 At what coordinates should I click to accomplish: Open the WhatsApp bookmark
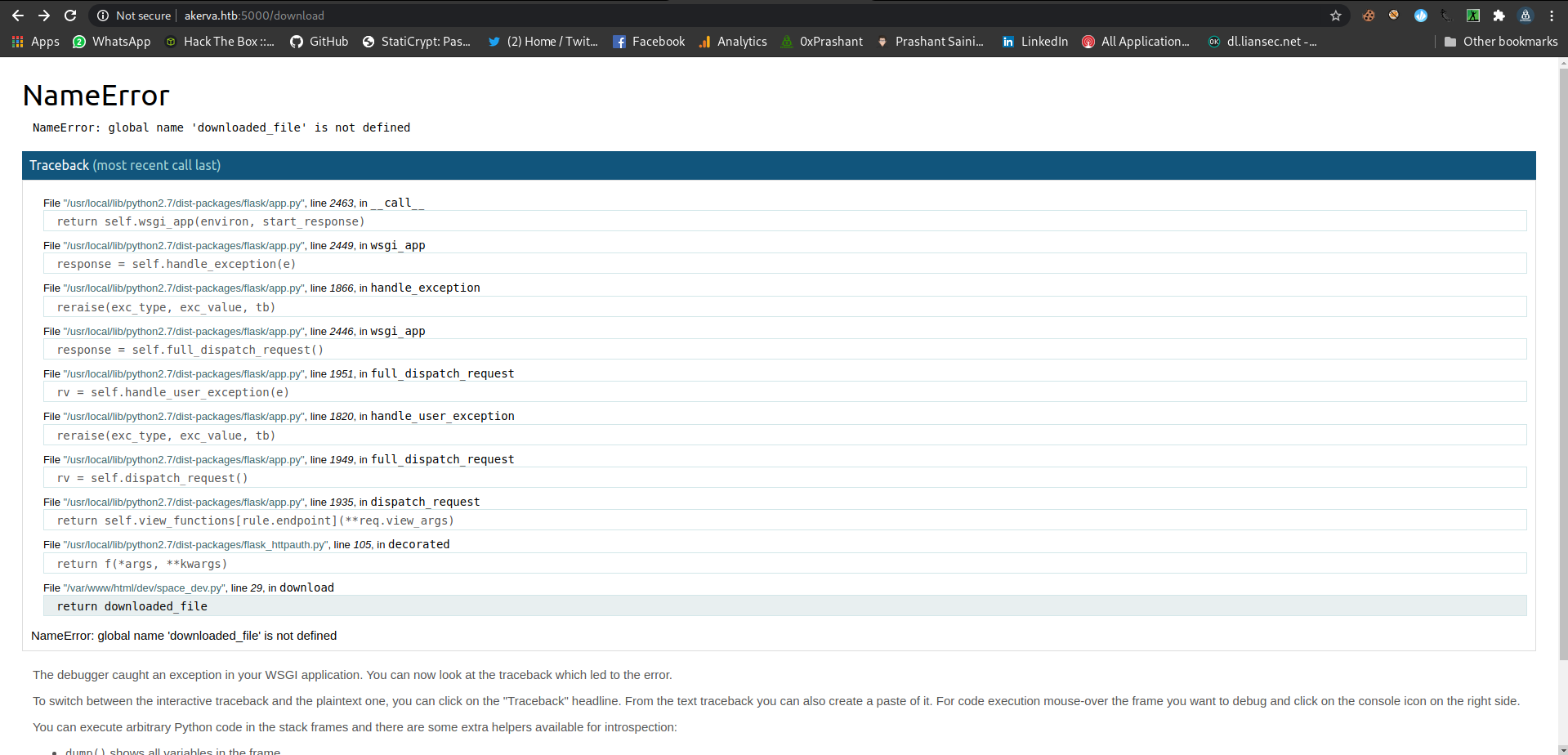click(111, 41)
